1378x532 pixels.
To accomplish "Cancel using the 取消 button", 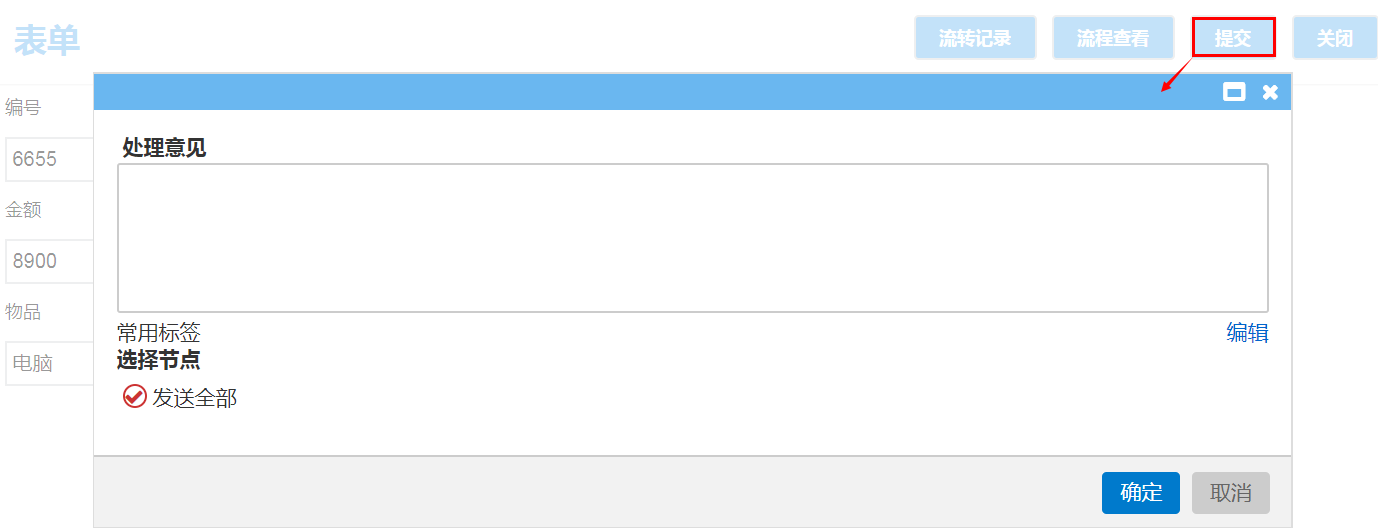I will (x=1231, y=493).
